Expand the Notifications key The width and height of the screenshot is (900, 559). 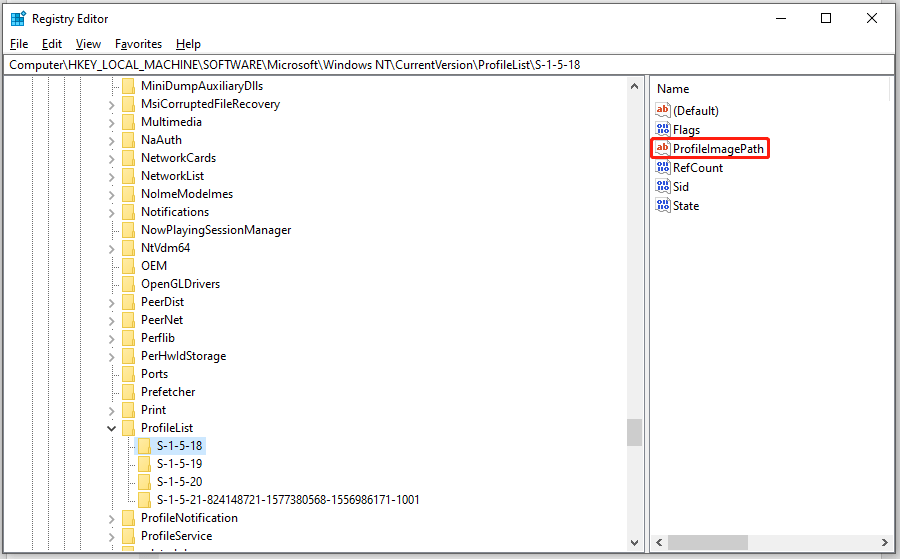click(x=112, y=213)
